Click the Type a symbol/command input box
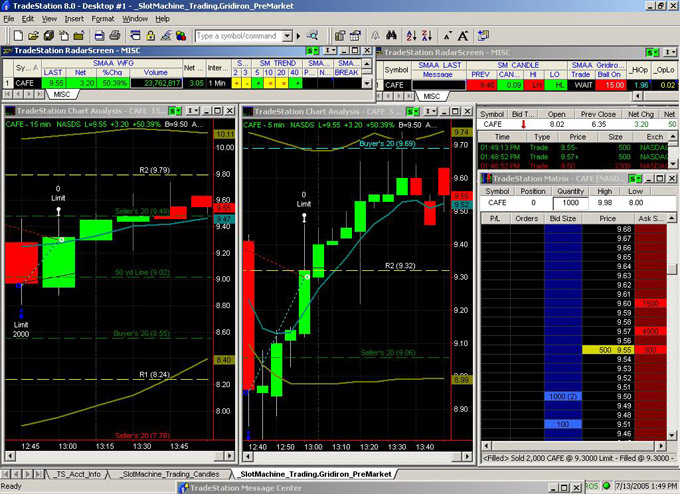The image size is (680, 494). (239, 36)
